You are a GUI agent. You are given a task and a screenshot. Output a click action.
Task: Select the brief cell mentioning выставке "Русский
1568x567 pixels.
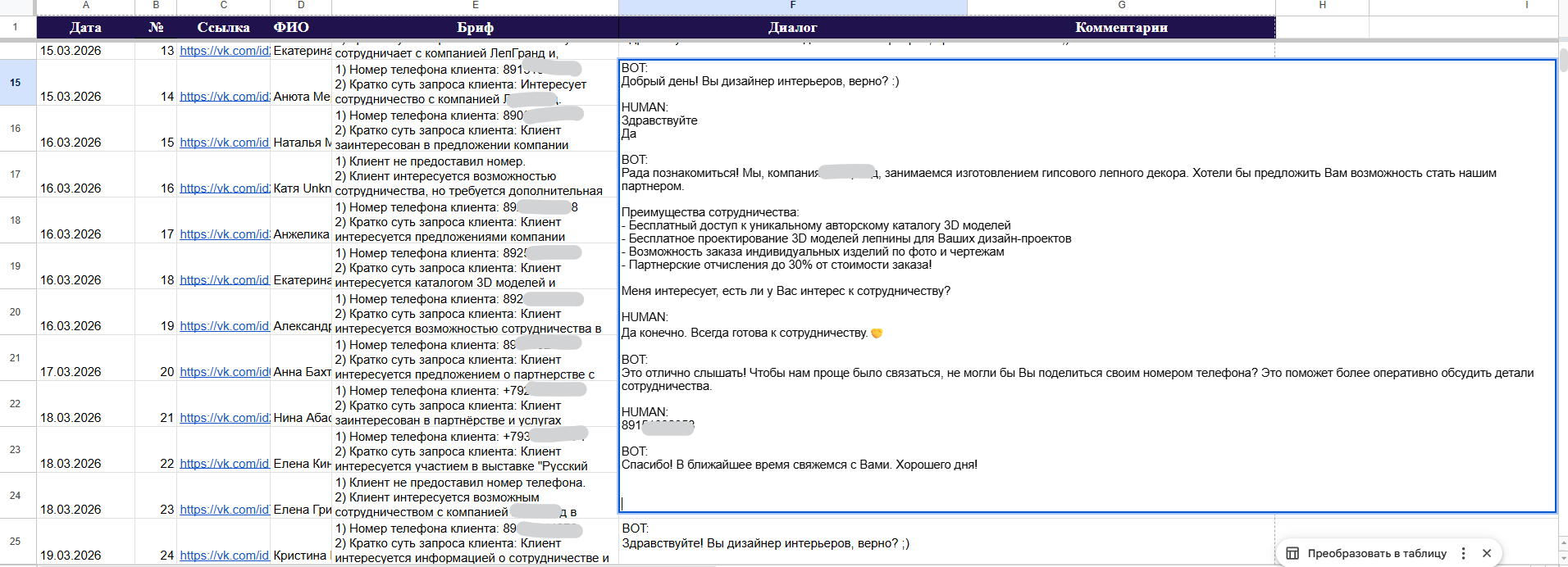(x=476, y=450)
